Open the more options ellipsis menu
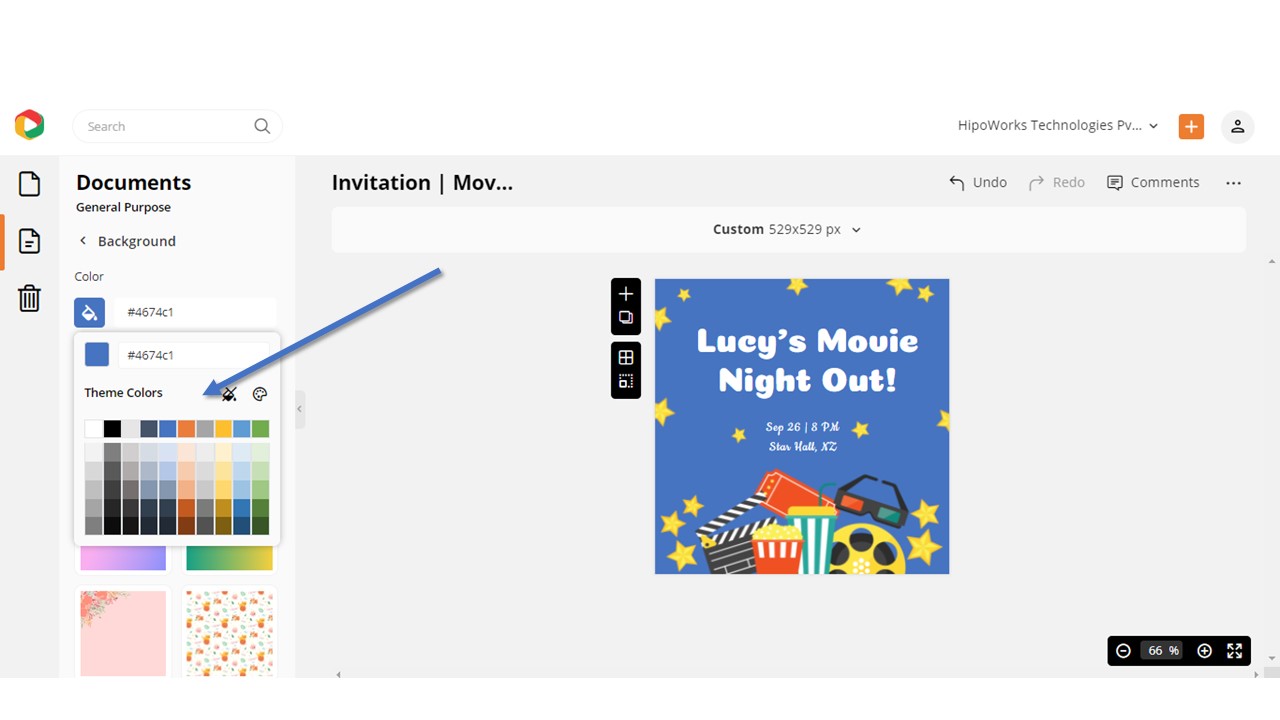This screenshot has height=720, width=1280. tap(1233, 182)
